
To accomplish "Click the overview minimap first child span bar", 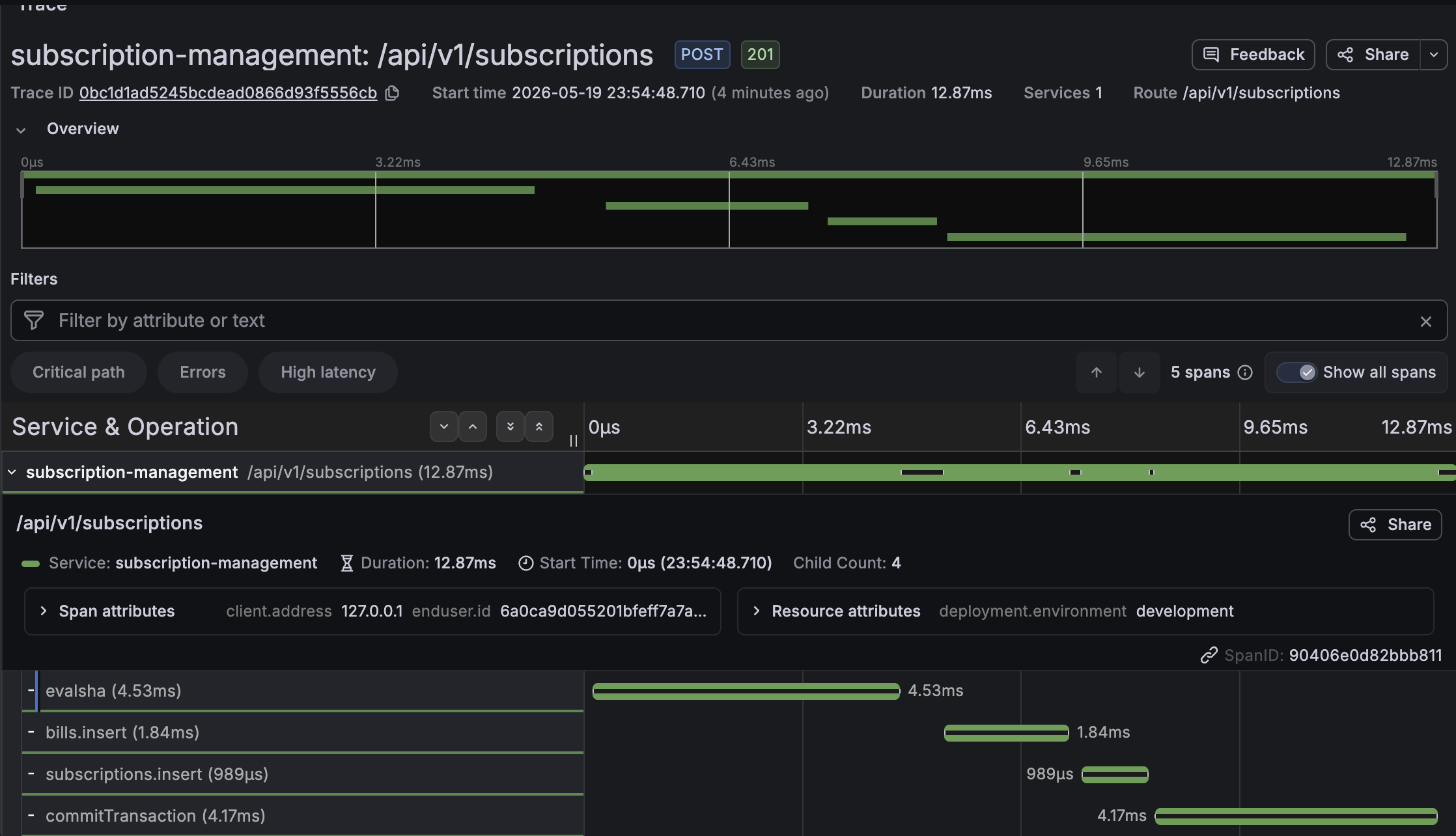I will point(285,190).
